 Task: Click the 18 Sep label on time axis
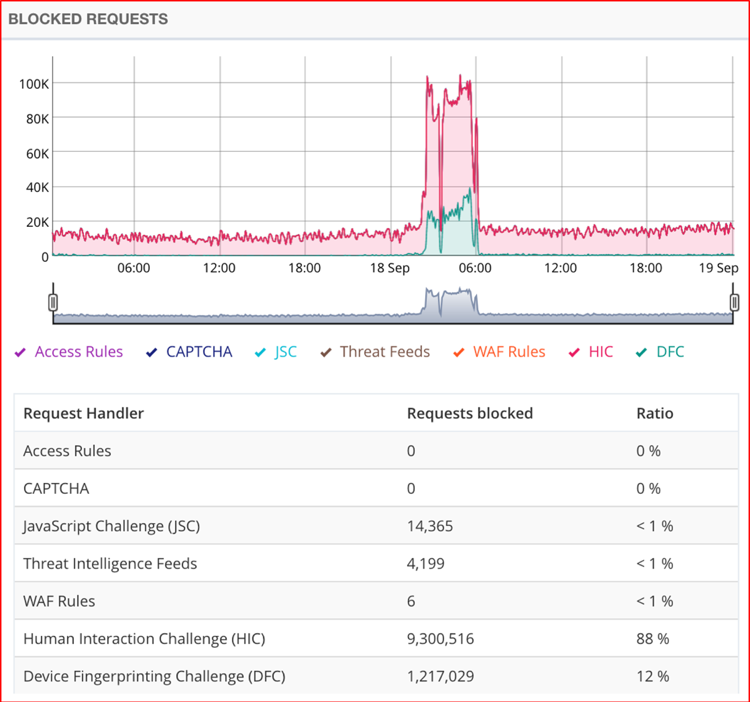coord(390,268)
